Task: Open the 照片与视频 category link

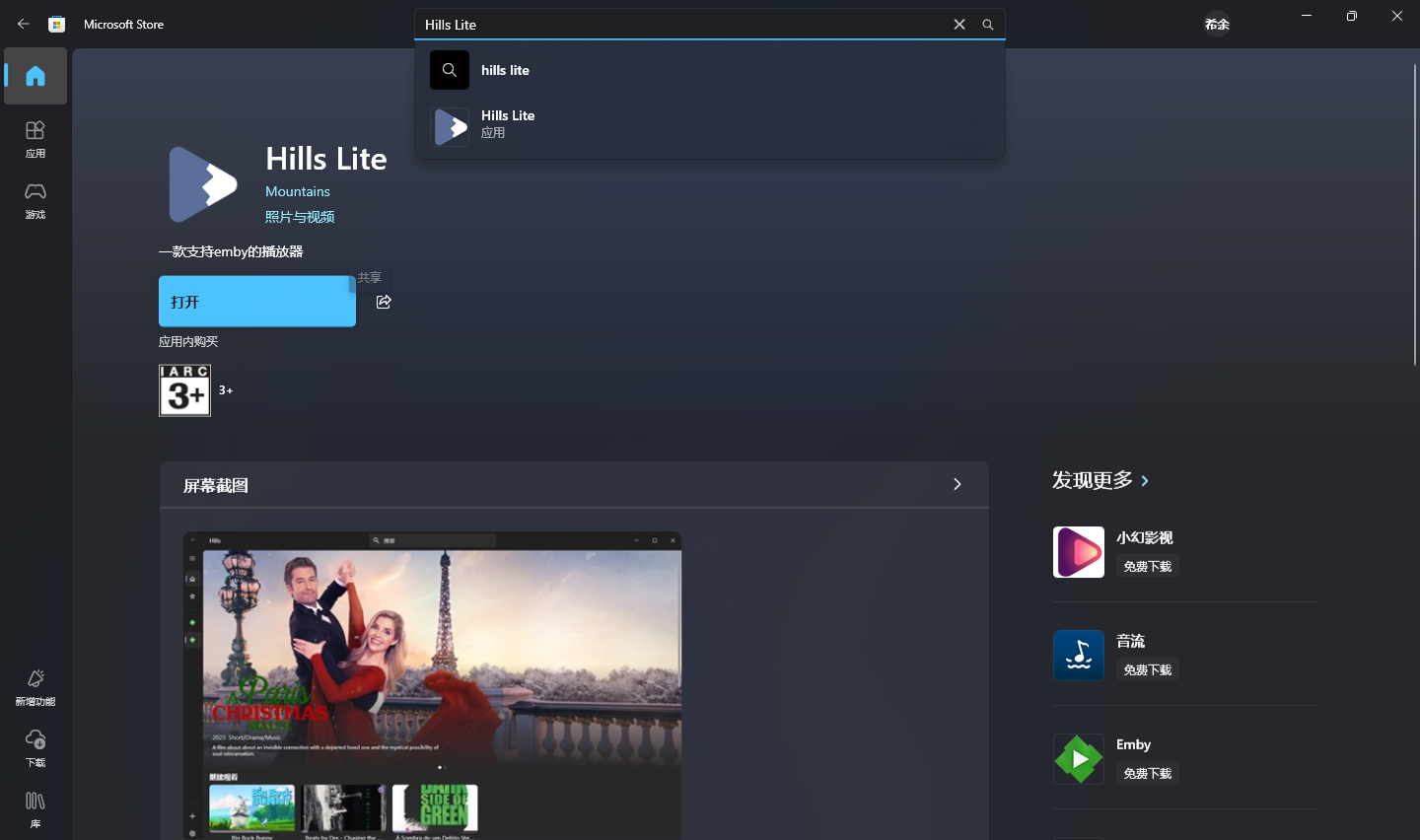Action: pyautogui.click(x=300, y=217)
